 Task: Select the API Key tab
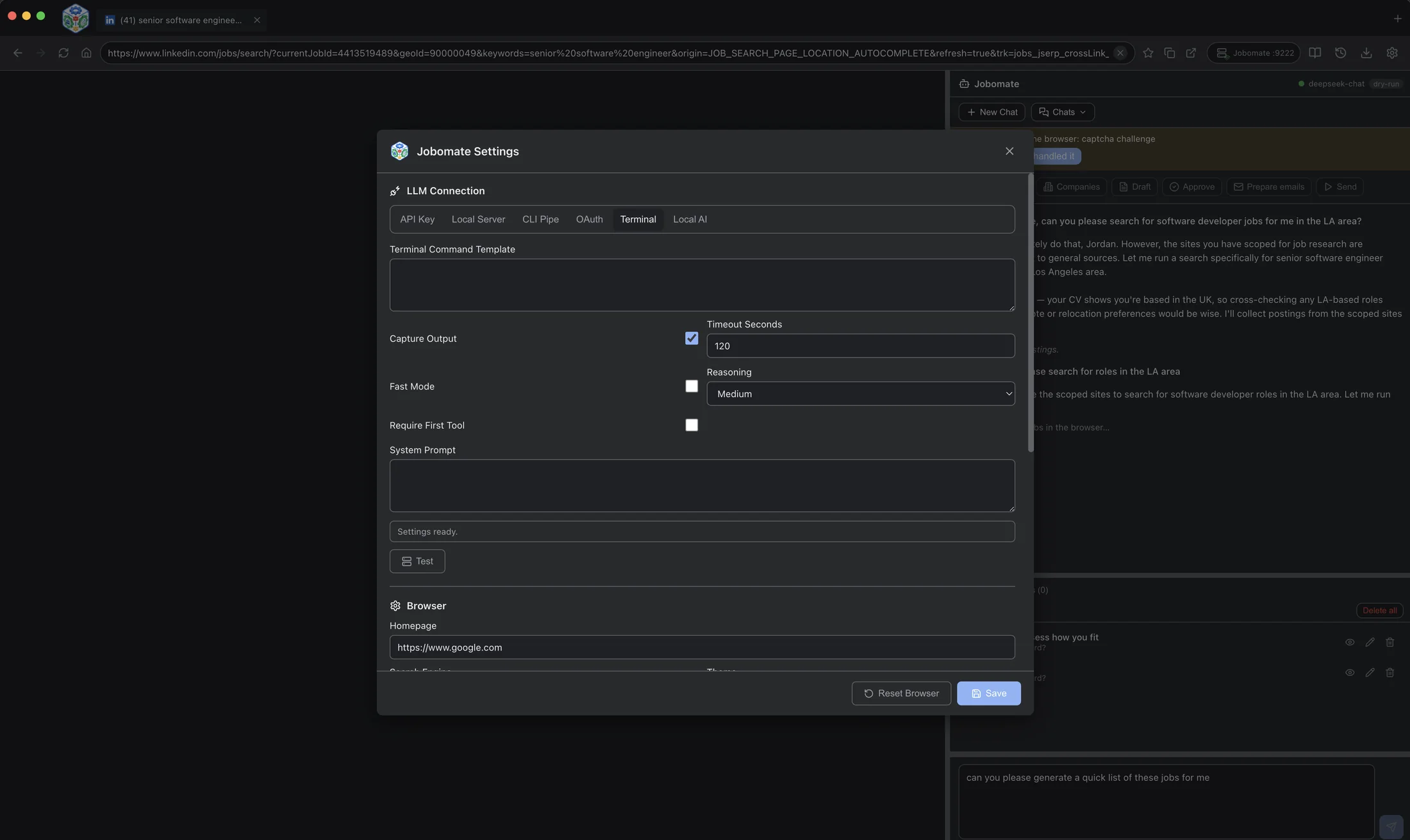tap(417, 219)
